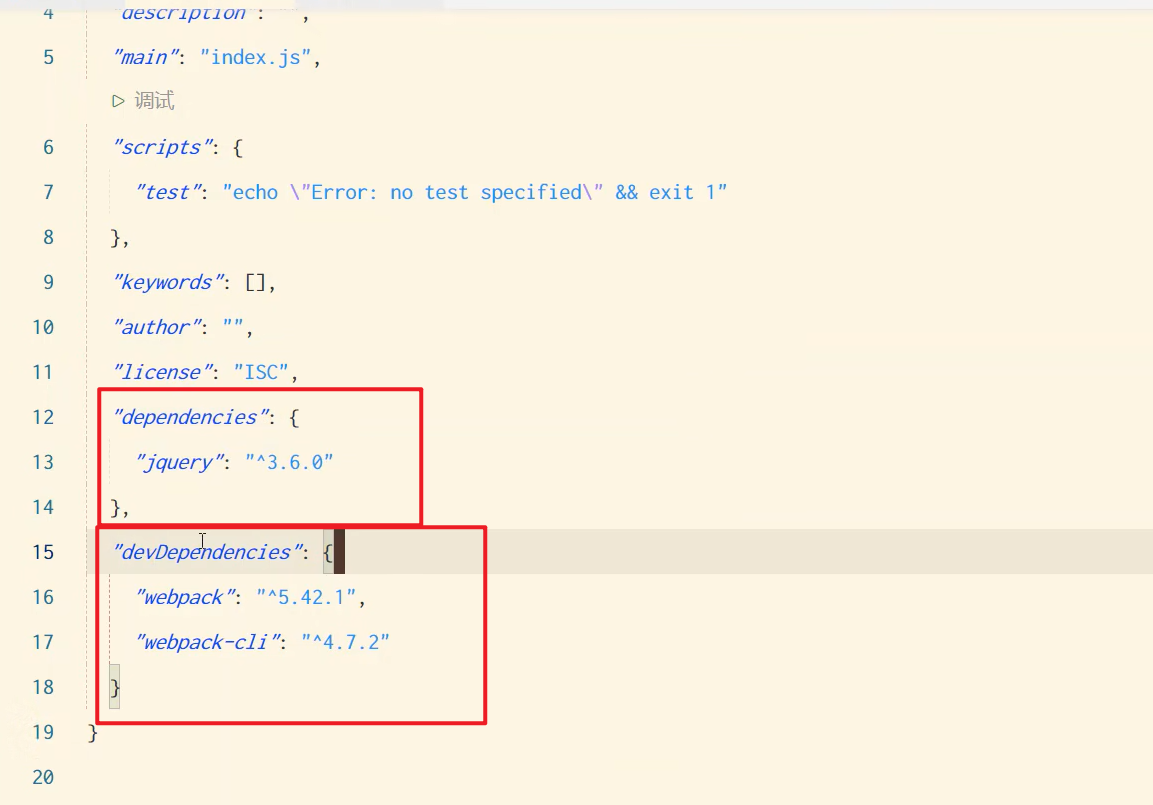This screenshot has height=805, width=1153.
Task: Place cursor on the "ISC" license value
Action: point(260,372)
